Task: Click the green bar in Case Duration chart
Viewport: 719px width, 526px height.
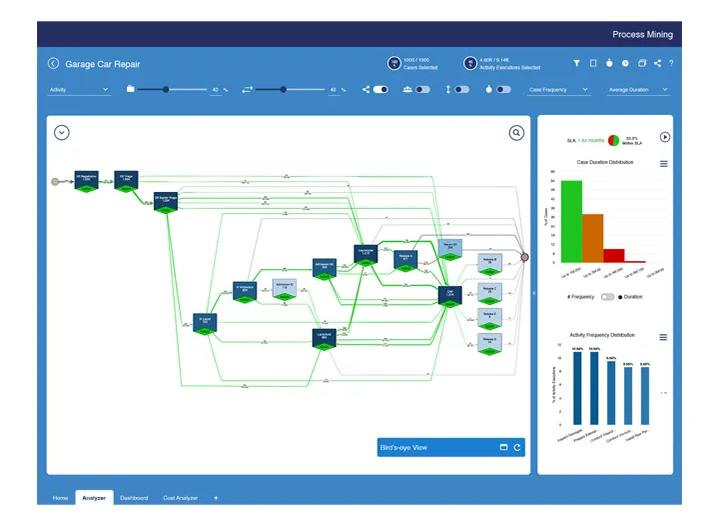Action: [571, 221]
